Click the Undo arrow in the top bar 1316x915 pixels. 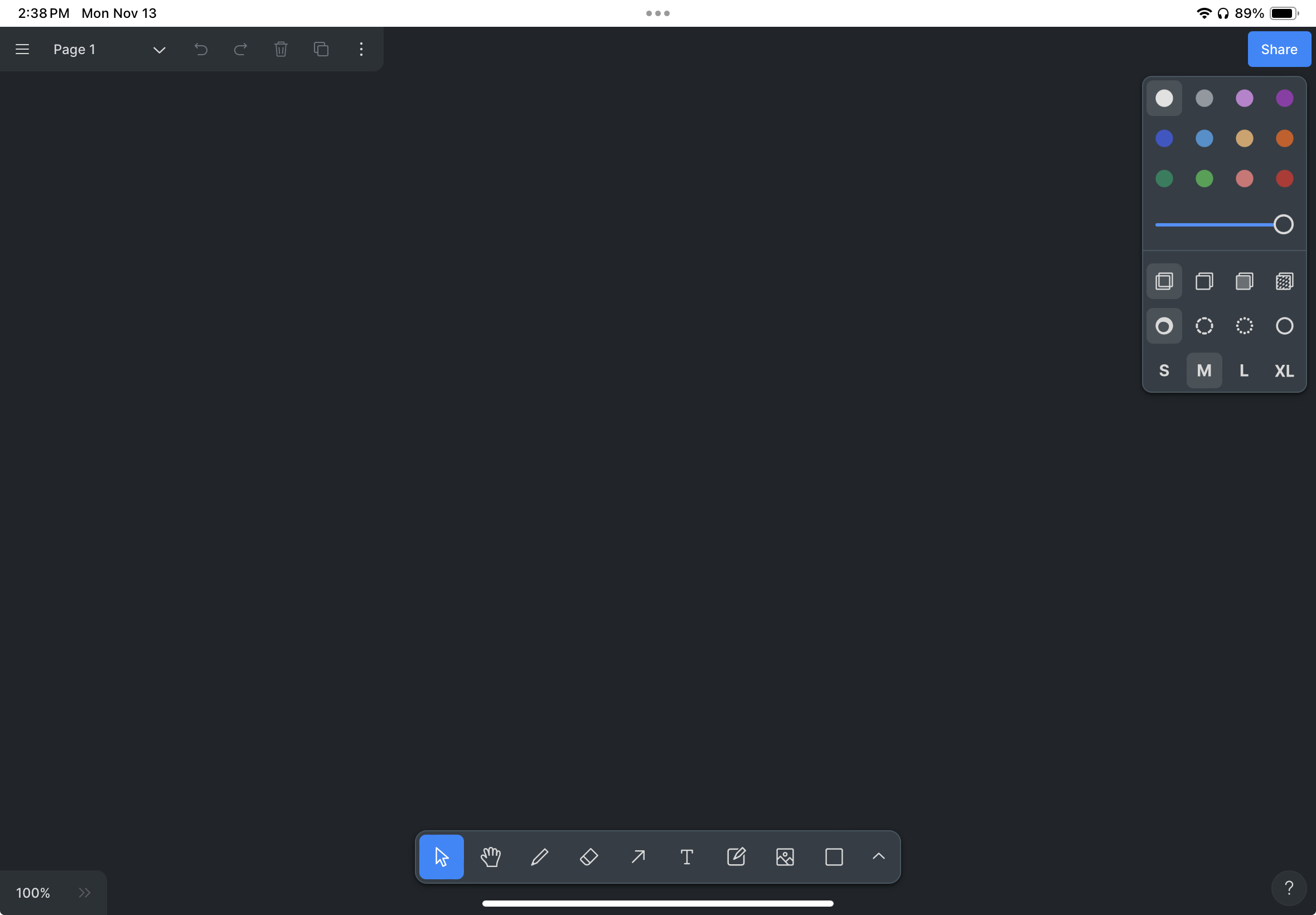point(201,49)
